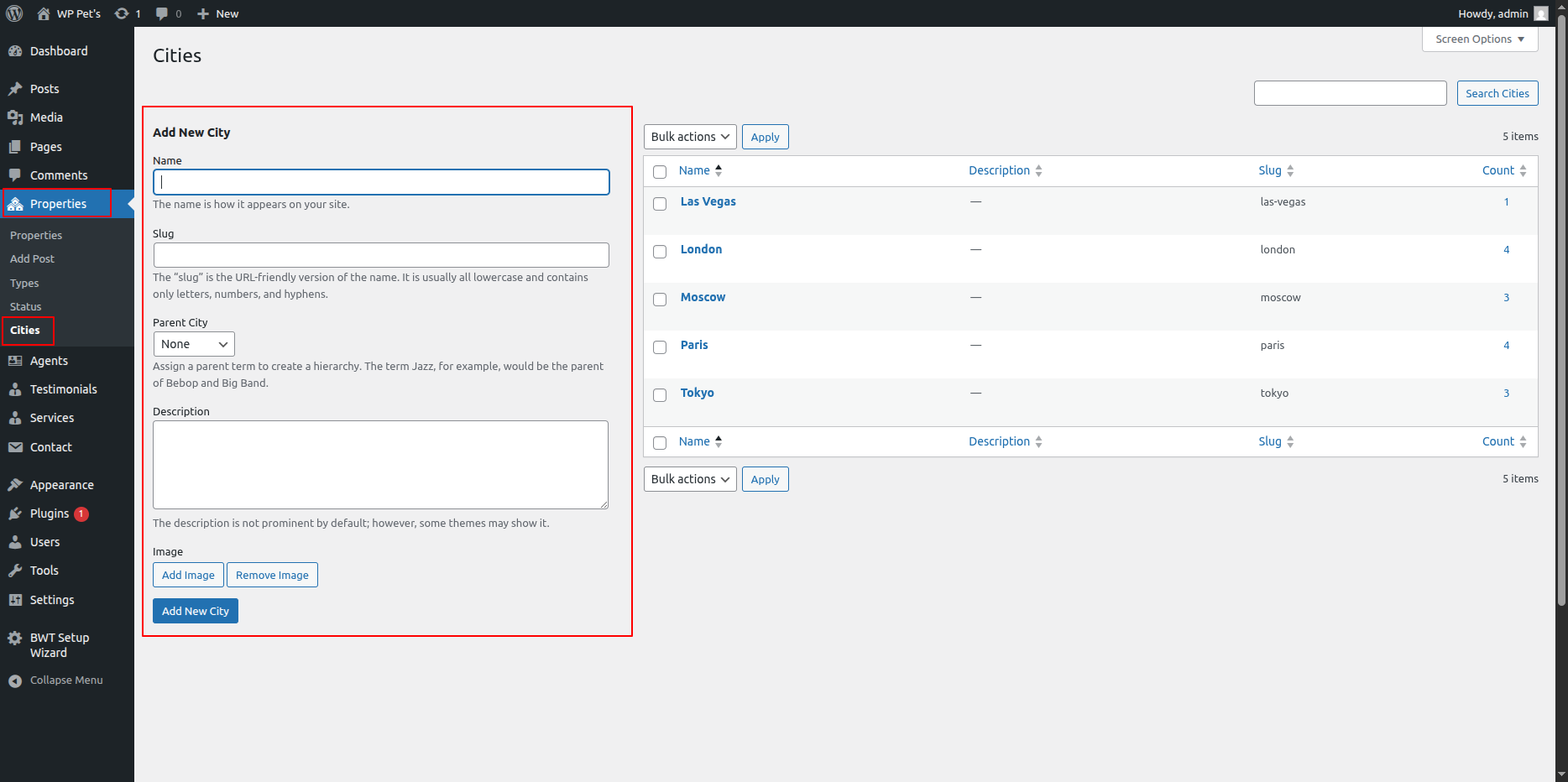
Task: Click the Appearance paintbrush icon
Action: [15, 485]
